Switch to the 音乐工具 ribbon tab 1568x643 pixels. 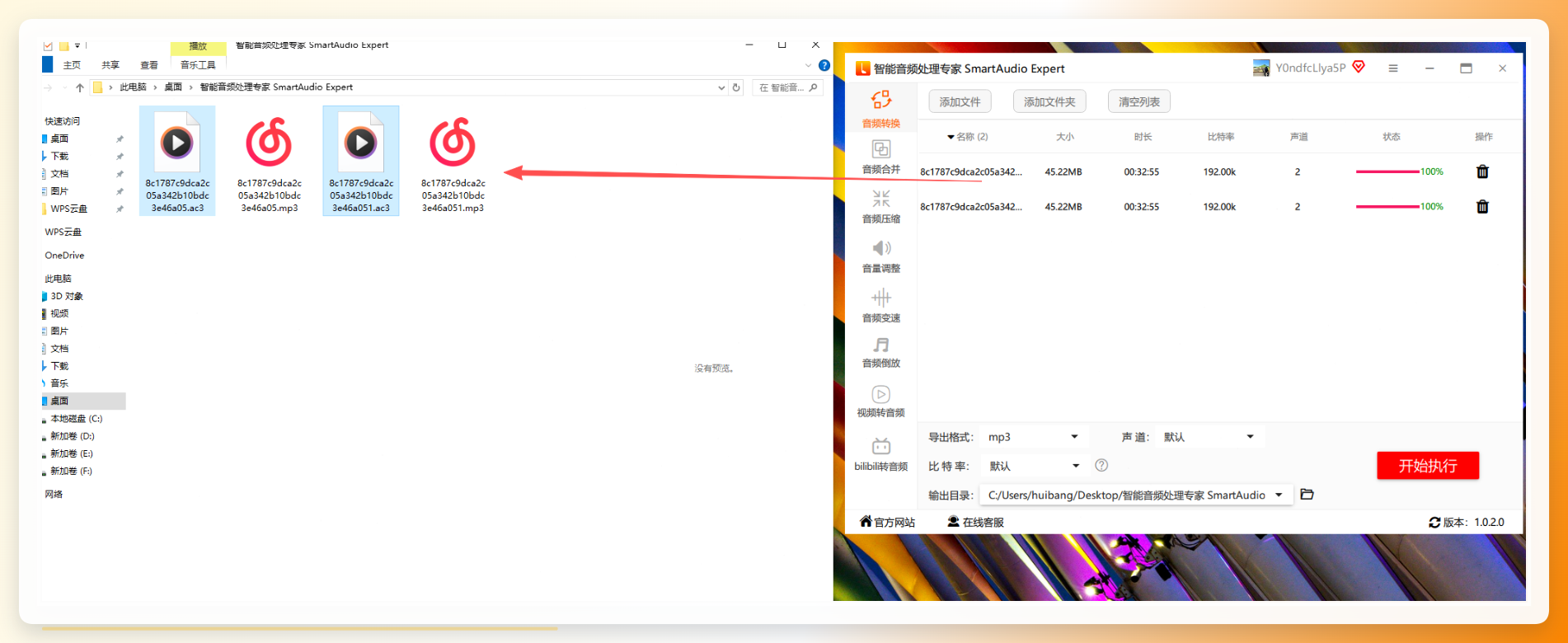(x=198, y=65)
